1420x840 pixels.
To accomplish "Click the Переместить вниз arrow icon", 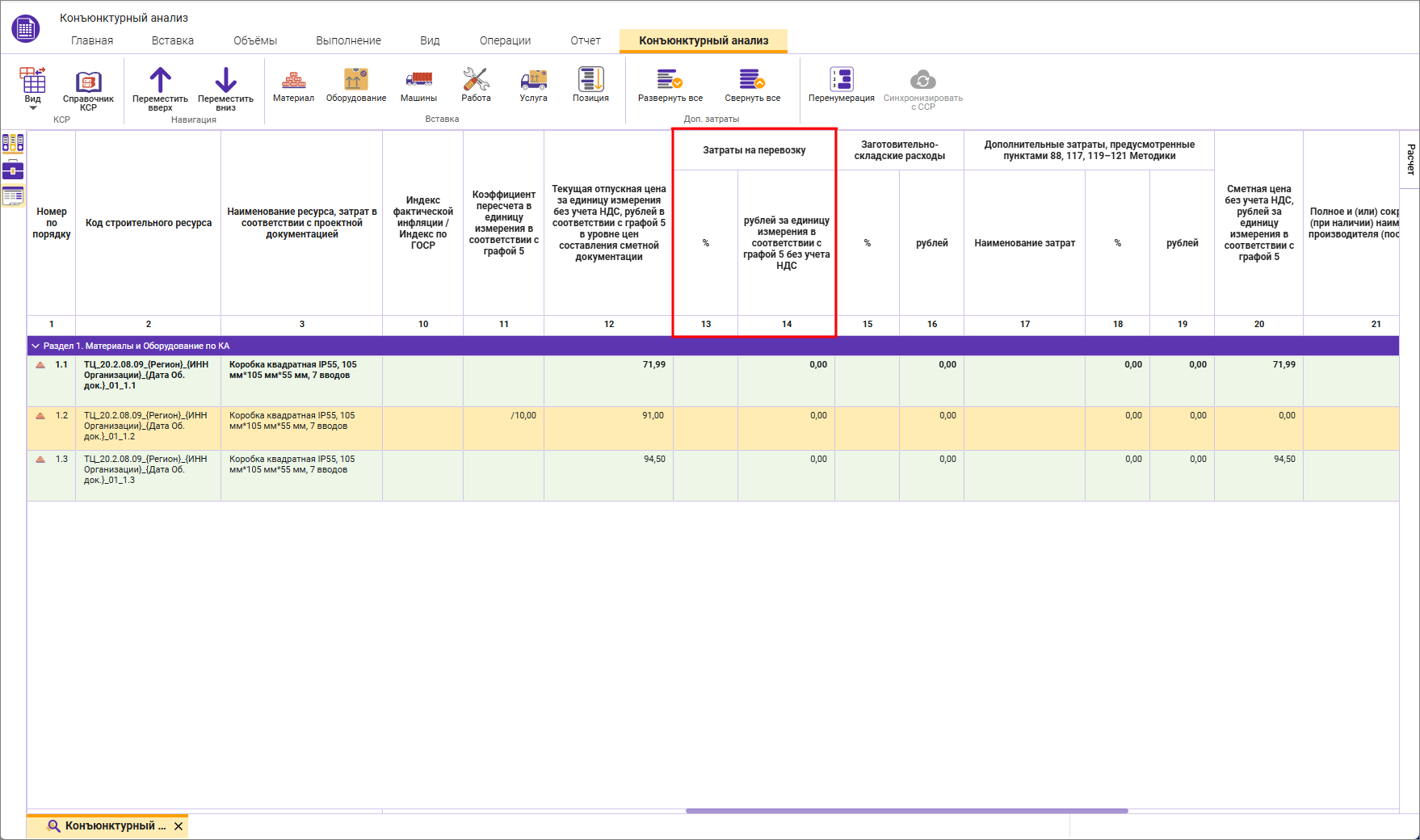I will point(225,80).
